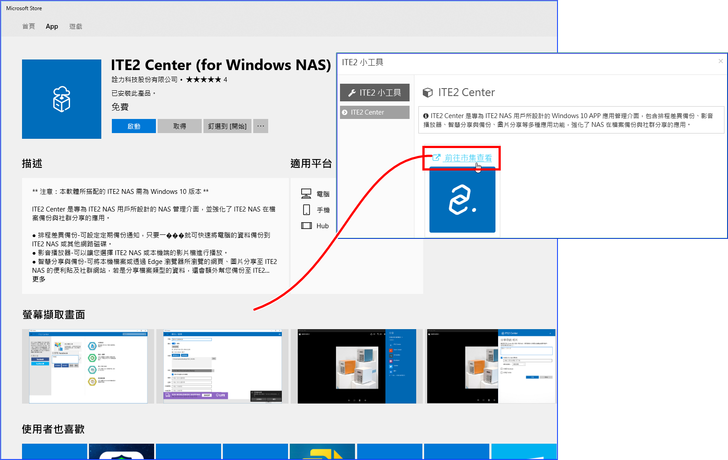
Task: Open the fourth screenshot thumbnail with white dialog
Action: tap(491, 366)
